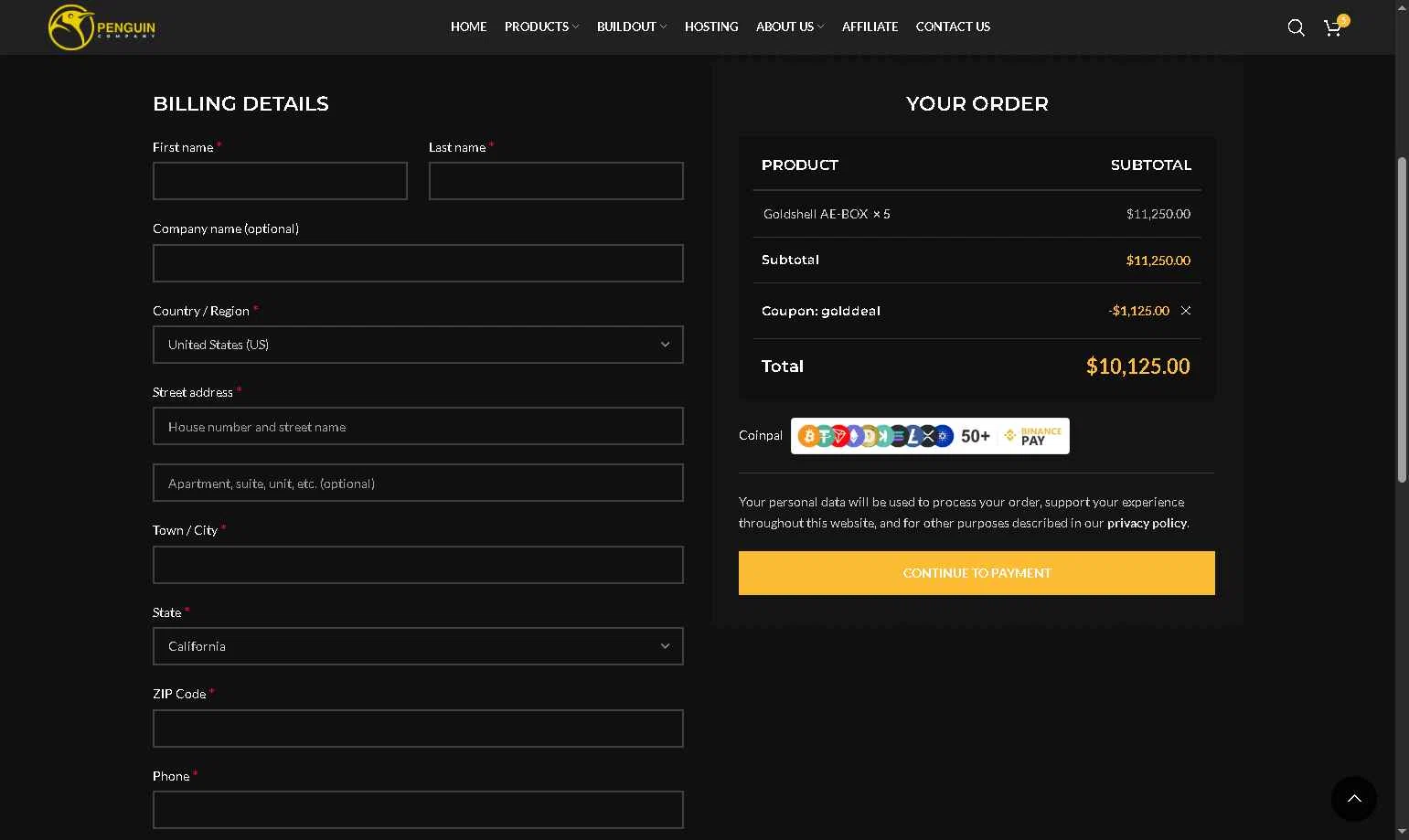1409x840 pixels.
Task: Click the Coinpal crypto payment logos image
Action: (930, 436)
